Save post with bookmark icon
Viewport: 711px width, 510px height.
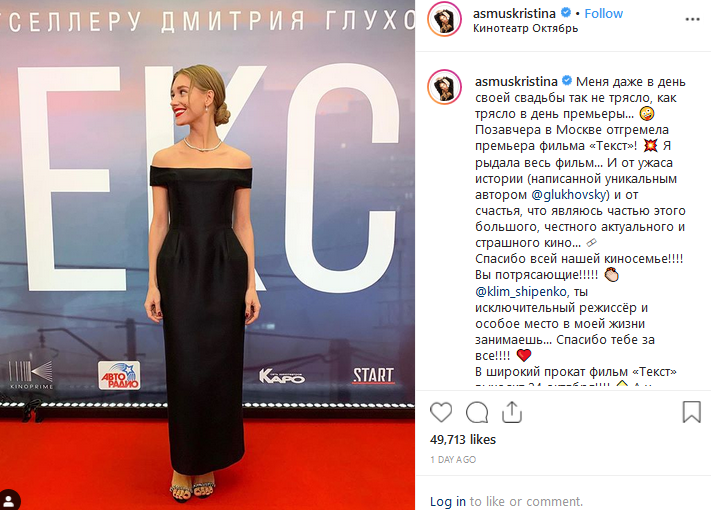pyautogui.click(x=692, y=412)
